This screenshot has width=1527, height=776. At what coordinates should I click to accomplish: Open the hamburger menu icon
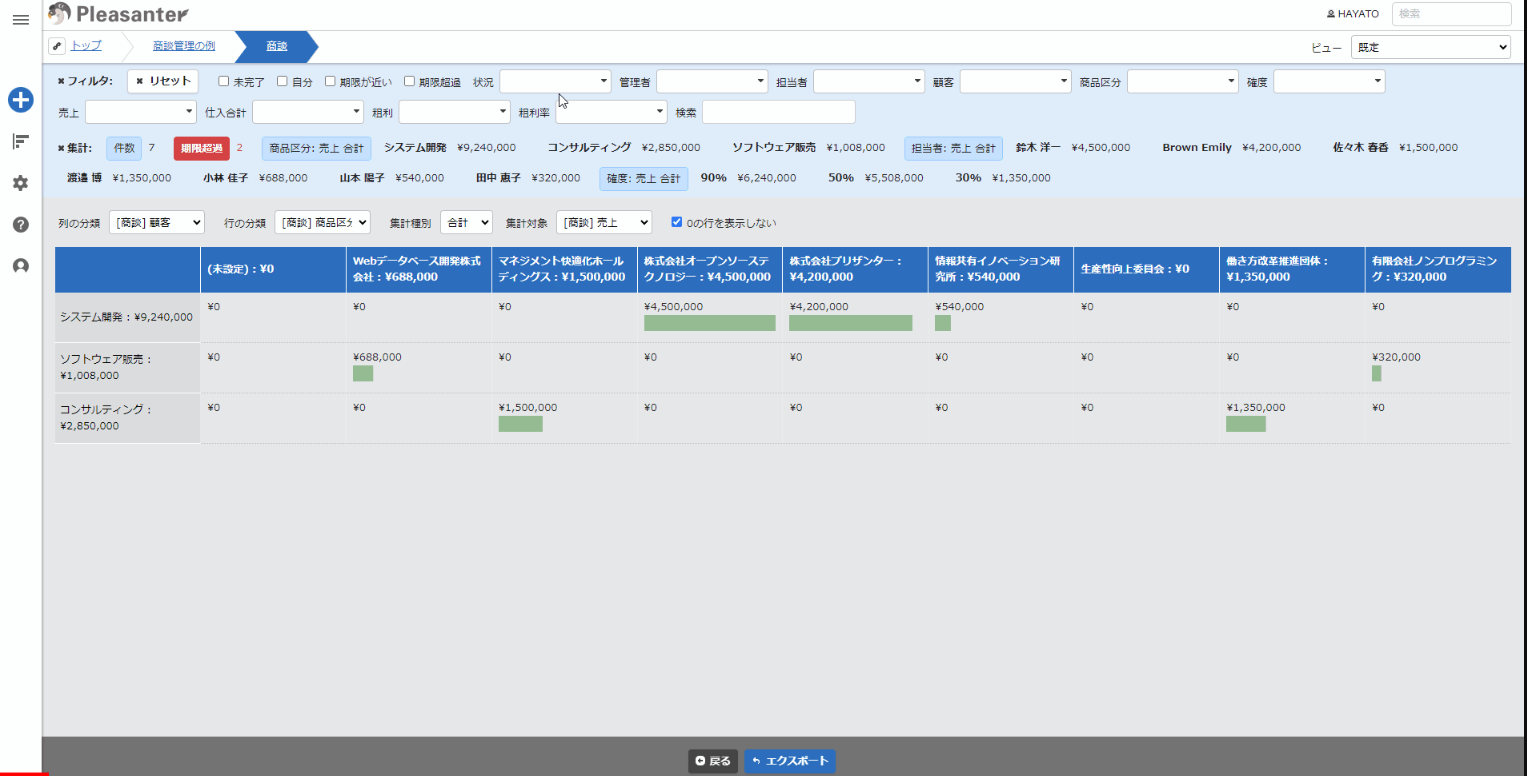[20, 20]
